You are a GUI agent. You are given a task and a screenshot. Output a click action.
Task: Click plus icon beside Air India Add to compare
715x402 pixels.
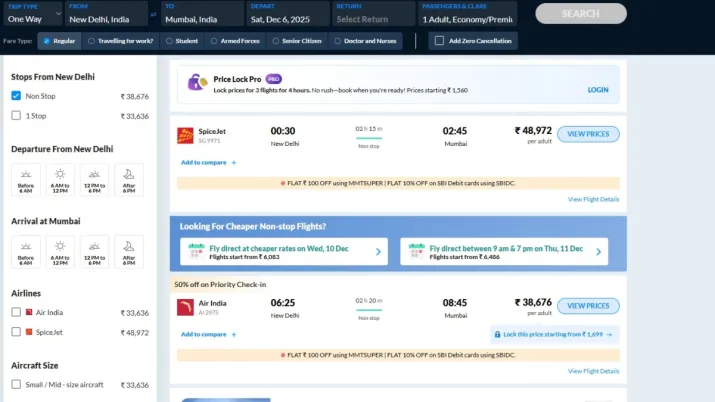[234, 335]
